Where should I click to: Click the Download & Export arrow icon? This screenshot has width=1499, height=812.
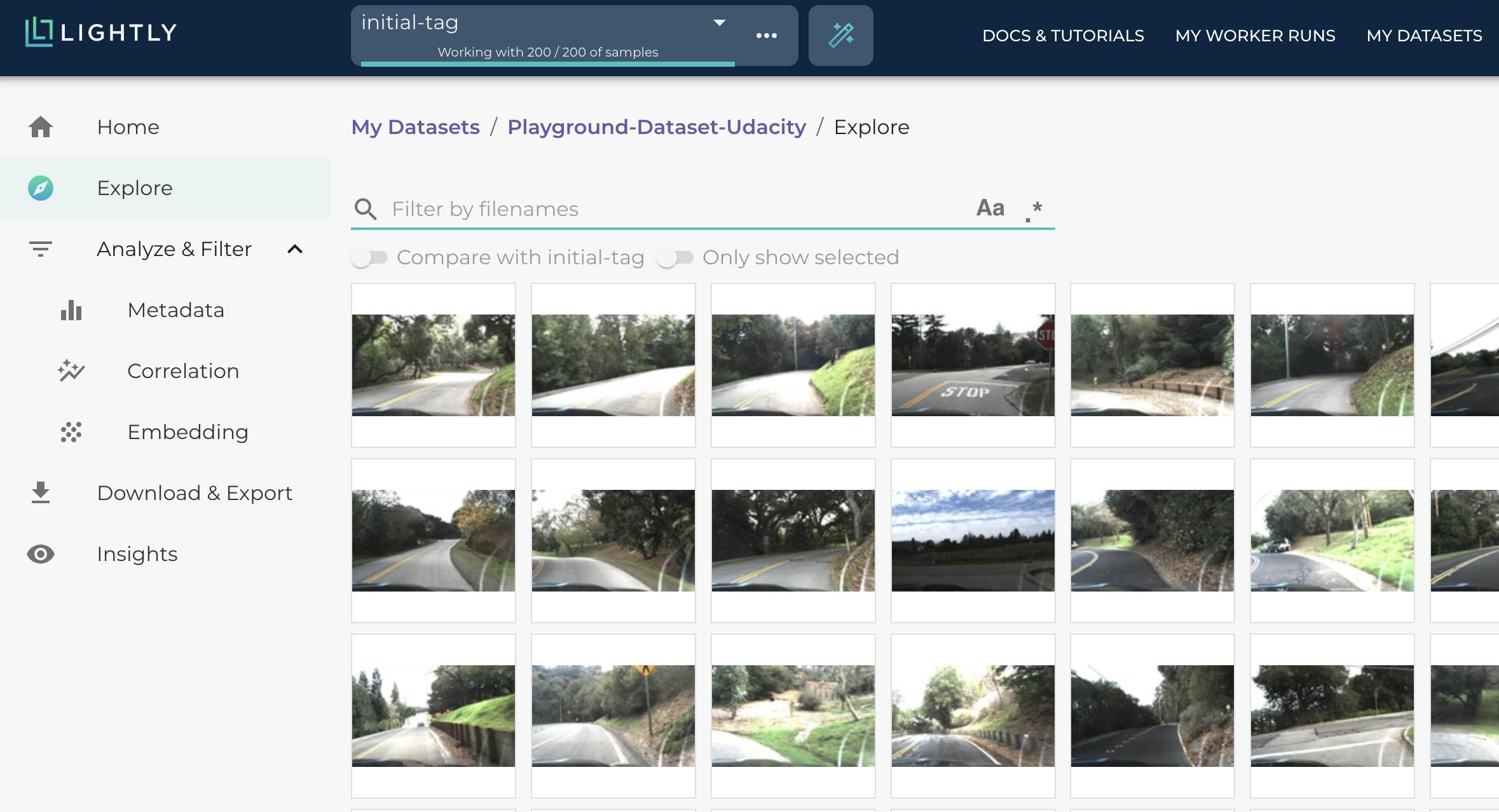[41, 493]
